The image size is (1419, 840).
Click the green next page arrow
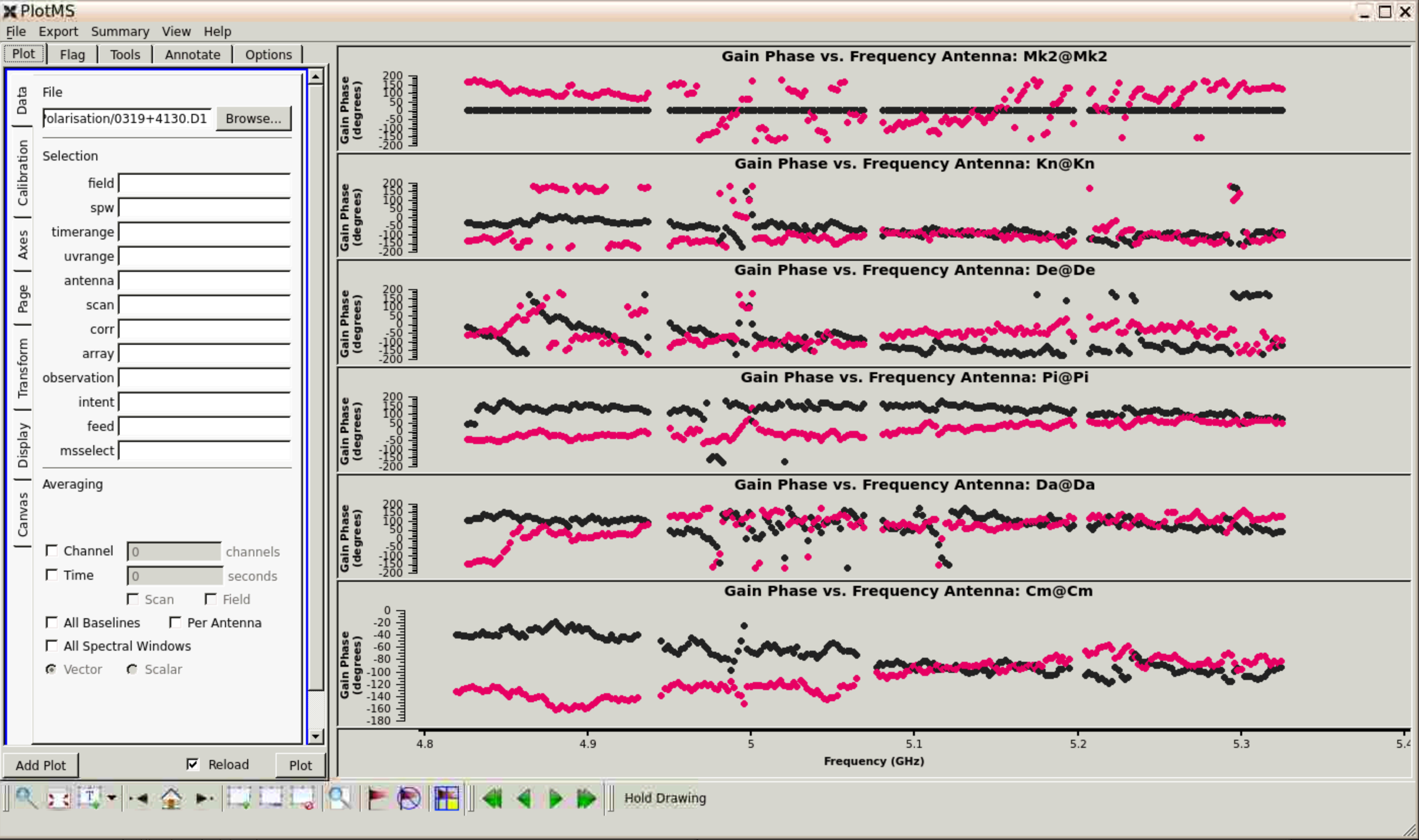click(555, 798)
